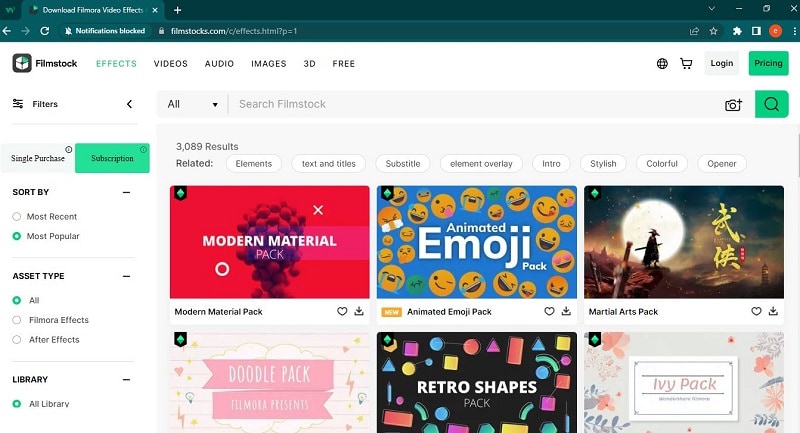Screen dimensions: 800x433
Task: Open the AUDIO menu
Action: click(x=219, y=64)
